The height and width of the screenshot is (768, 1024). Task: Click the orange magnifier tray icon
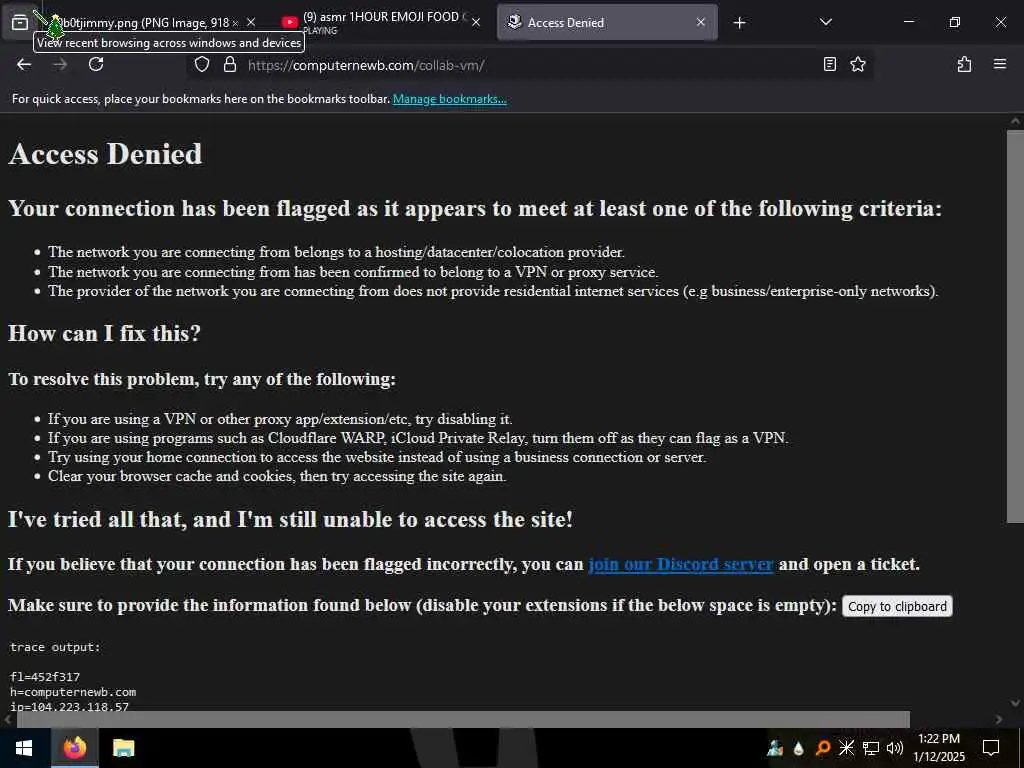823,748
